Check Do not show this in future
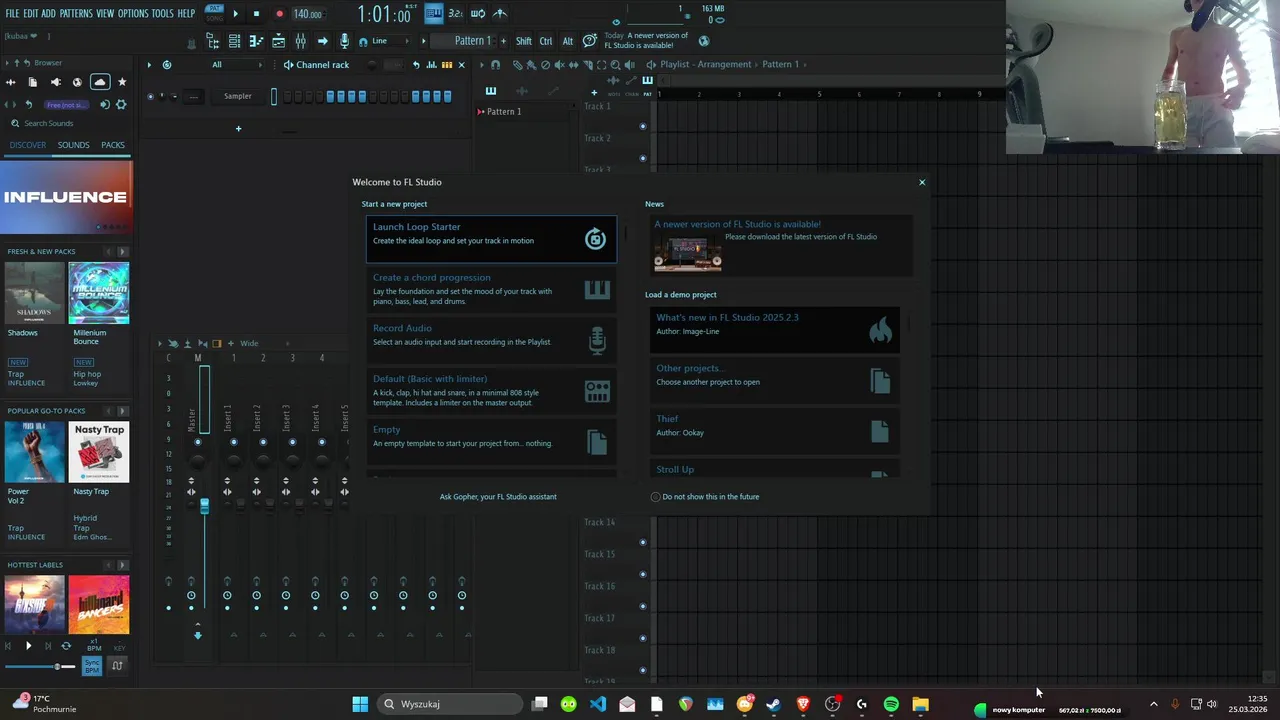Screen dimensions: 1280x720 655,497
